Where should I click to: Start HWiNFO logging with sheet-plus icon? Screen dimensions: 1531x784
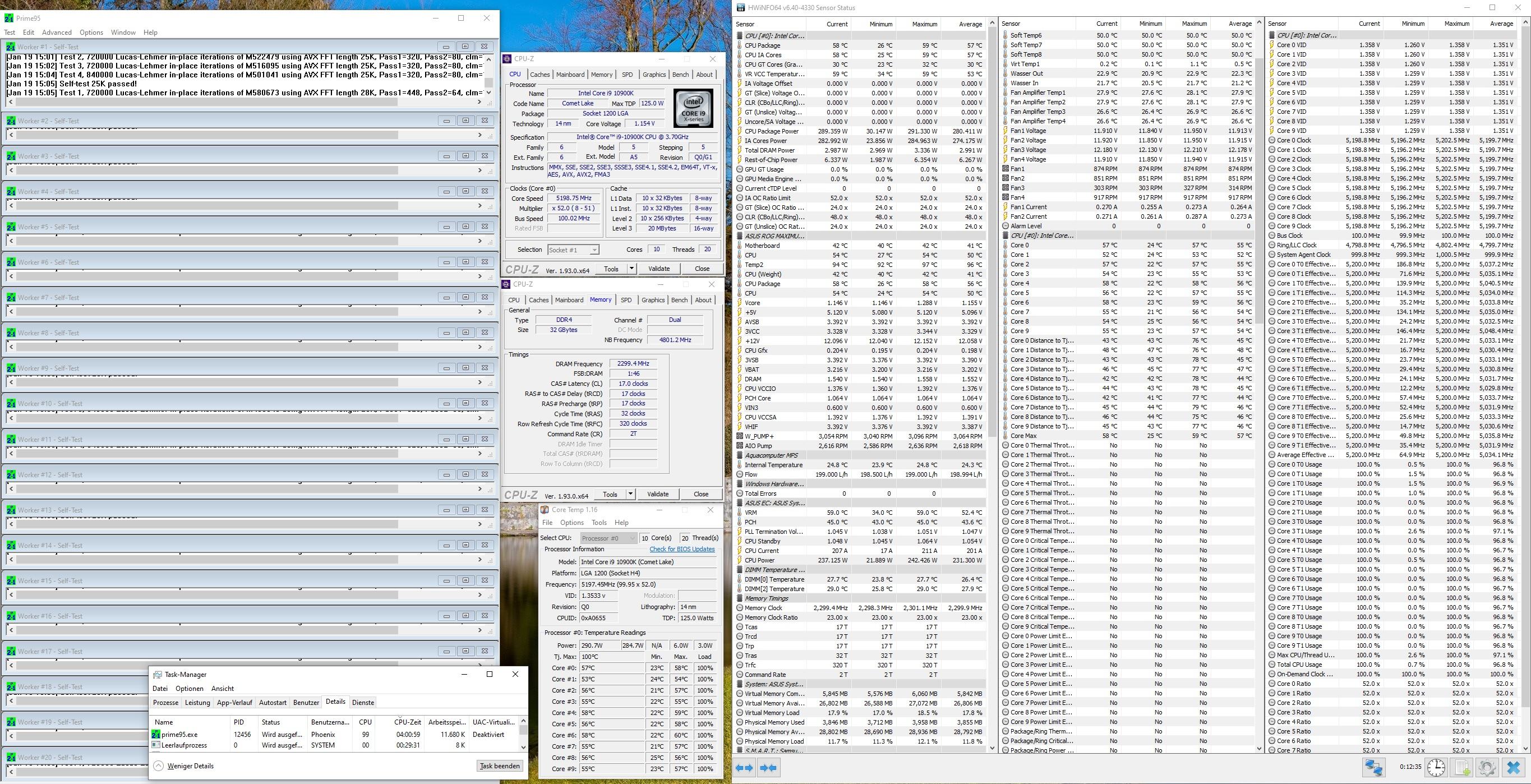(1463, 767)
